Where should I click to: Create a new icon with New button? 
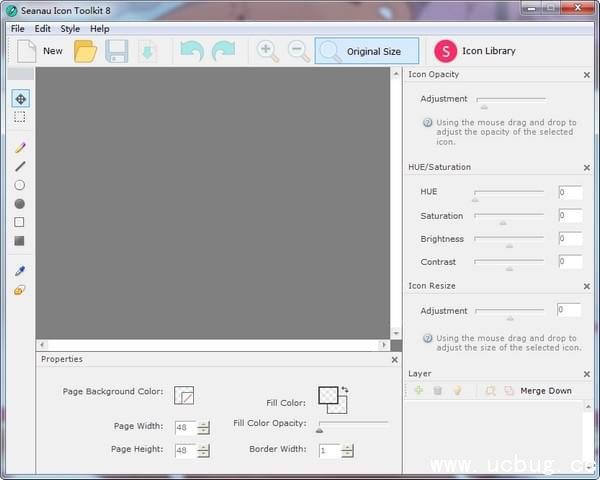(x=40, y=51)
